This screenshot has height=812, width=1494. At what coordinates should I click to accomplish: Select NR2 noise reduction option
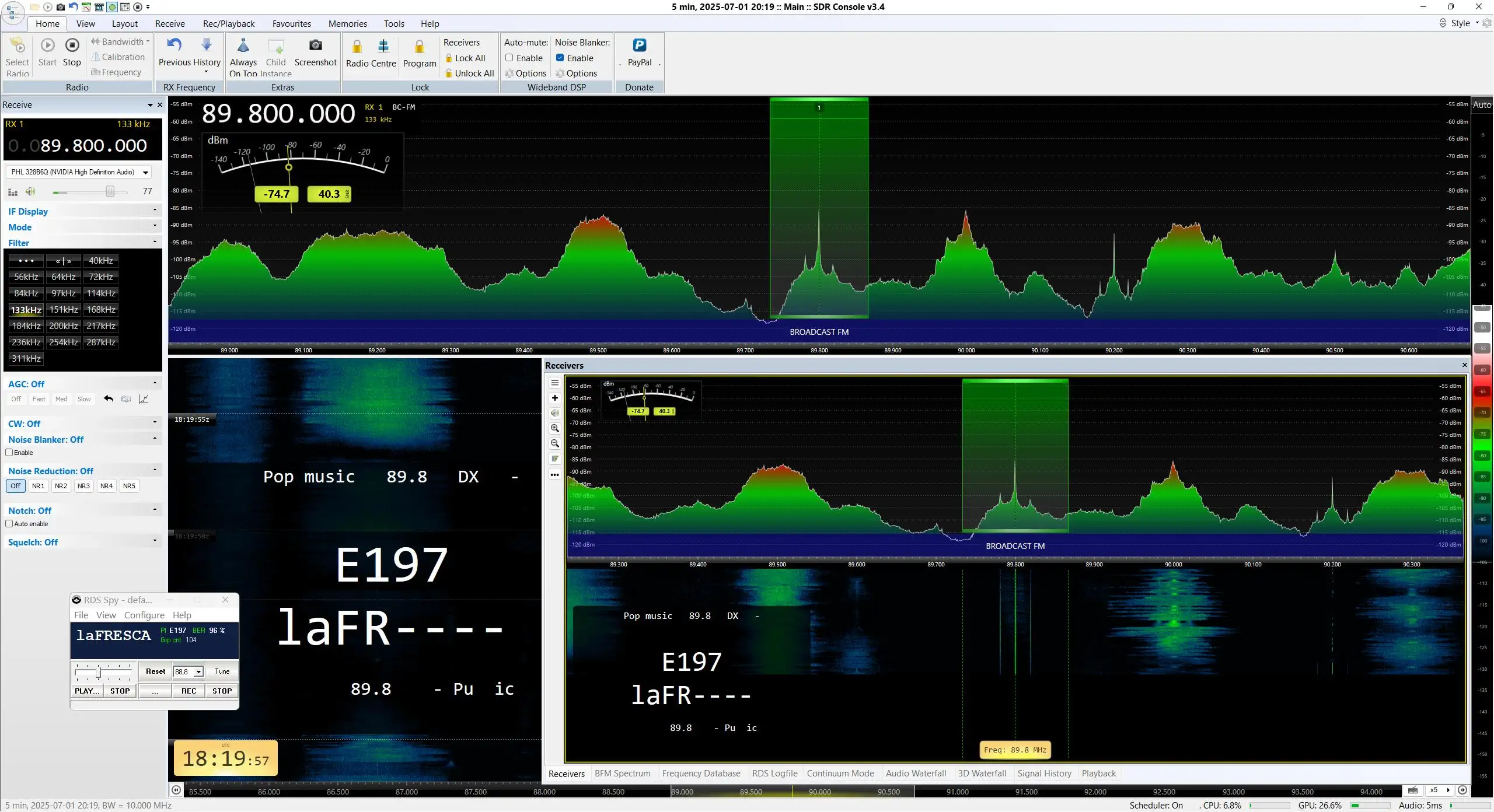(x=61, y=486)
